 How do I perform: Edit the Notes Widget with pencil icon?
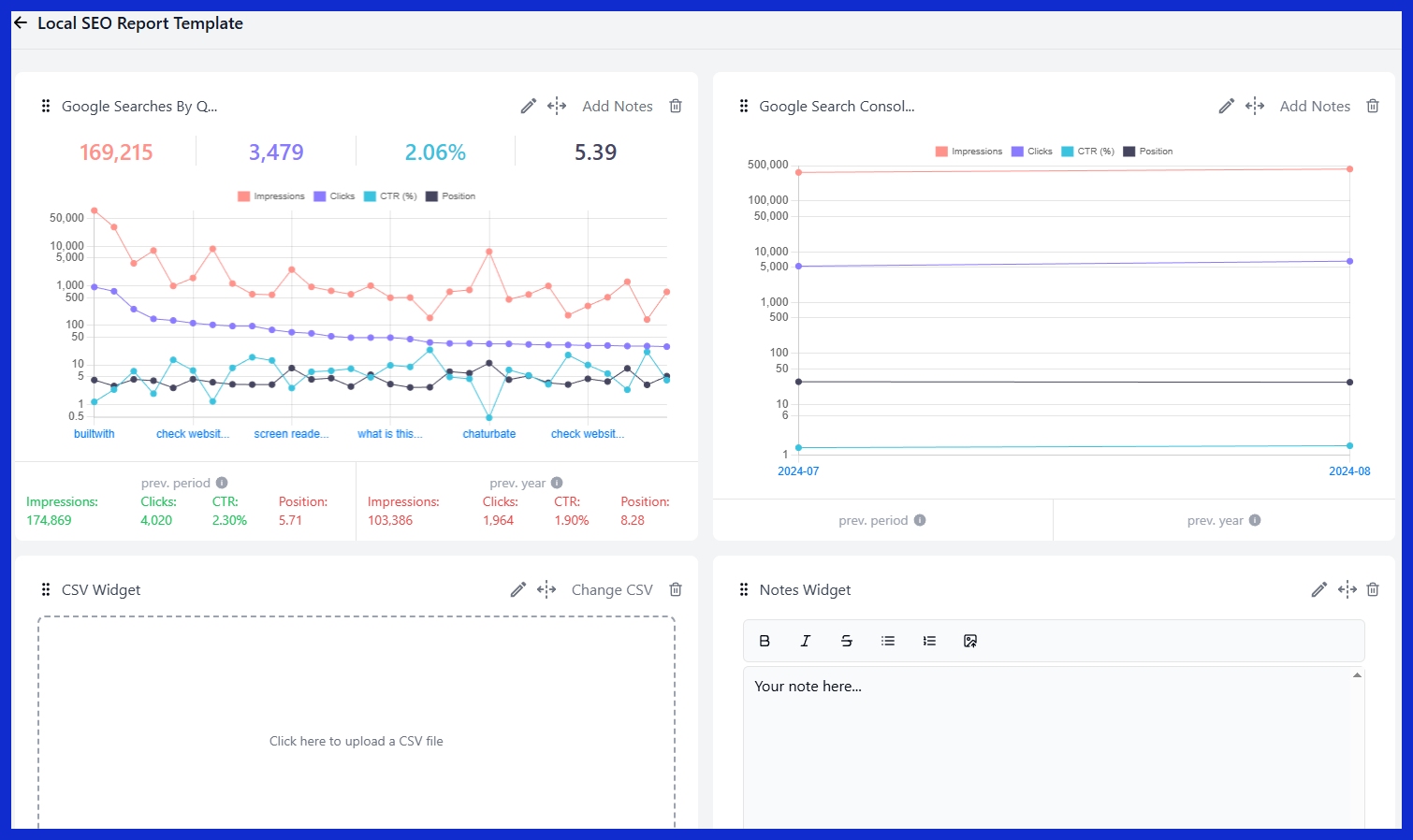pos(1318,590)
